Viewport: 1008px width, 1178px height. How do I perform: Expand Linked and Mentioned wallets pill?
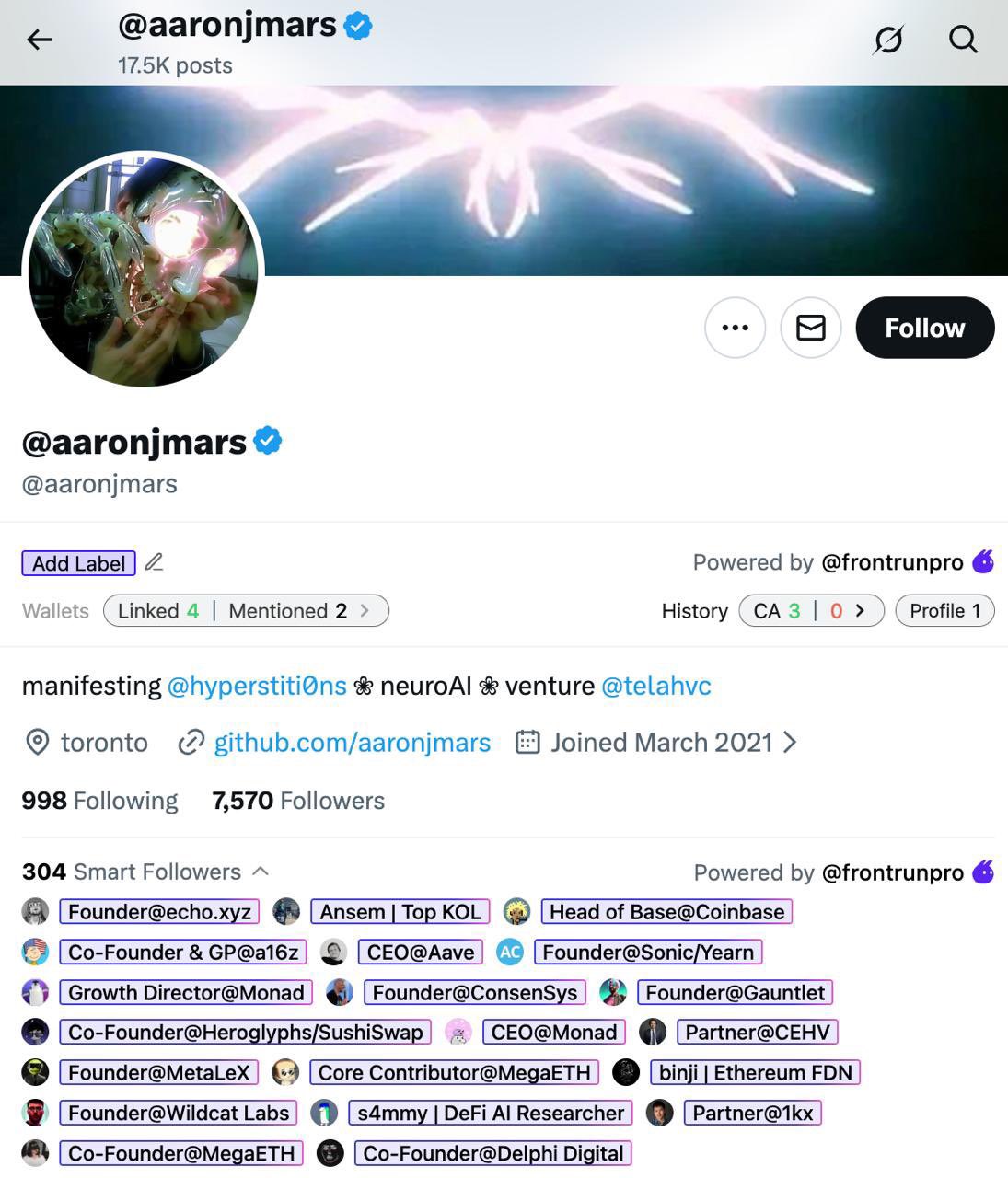(x=247, y=611)
